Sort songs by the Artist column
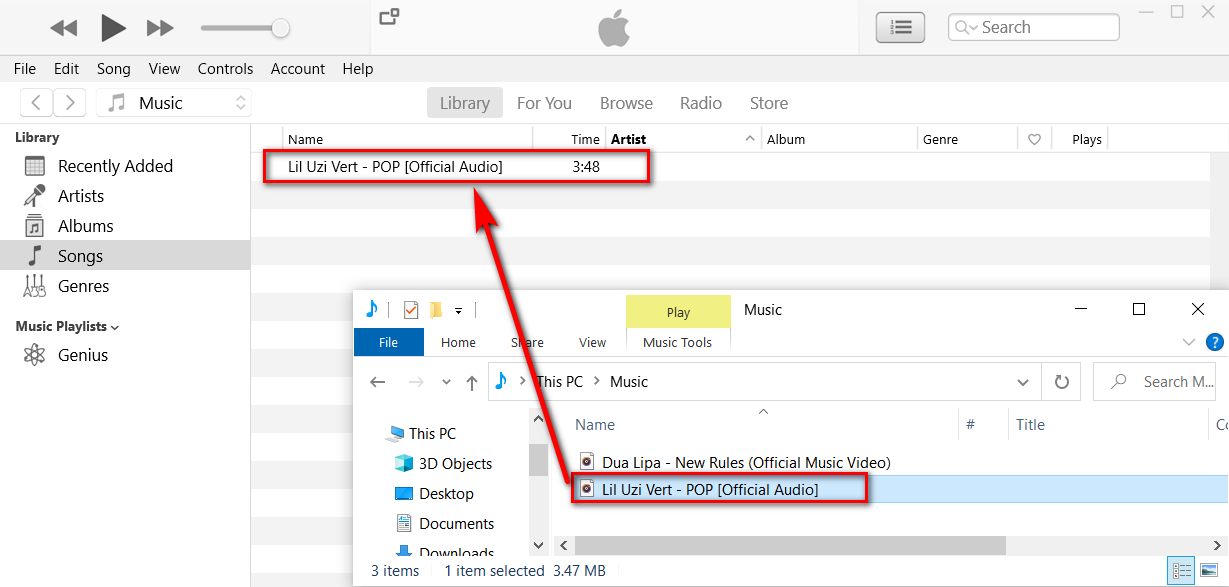The height and width of the screenshot is (587, 1229). (x=629, y=139)
